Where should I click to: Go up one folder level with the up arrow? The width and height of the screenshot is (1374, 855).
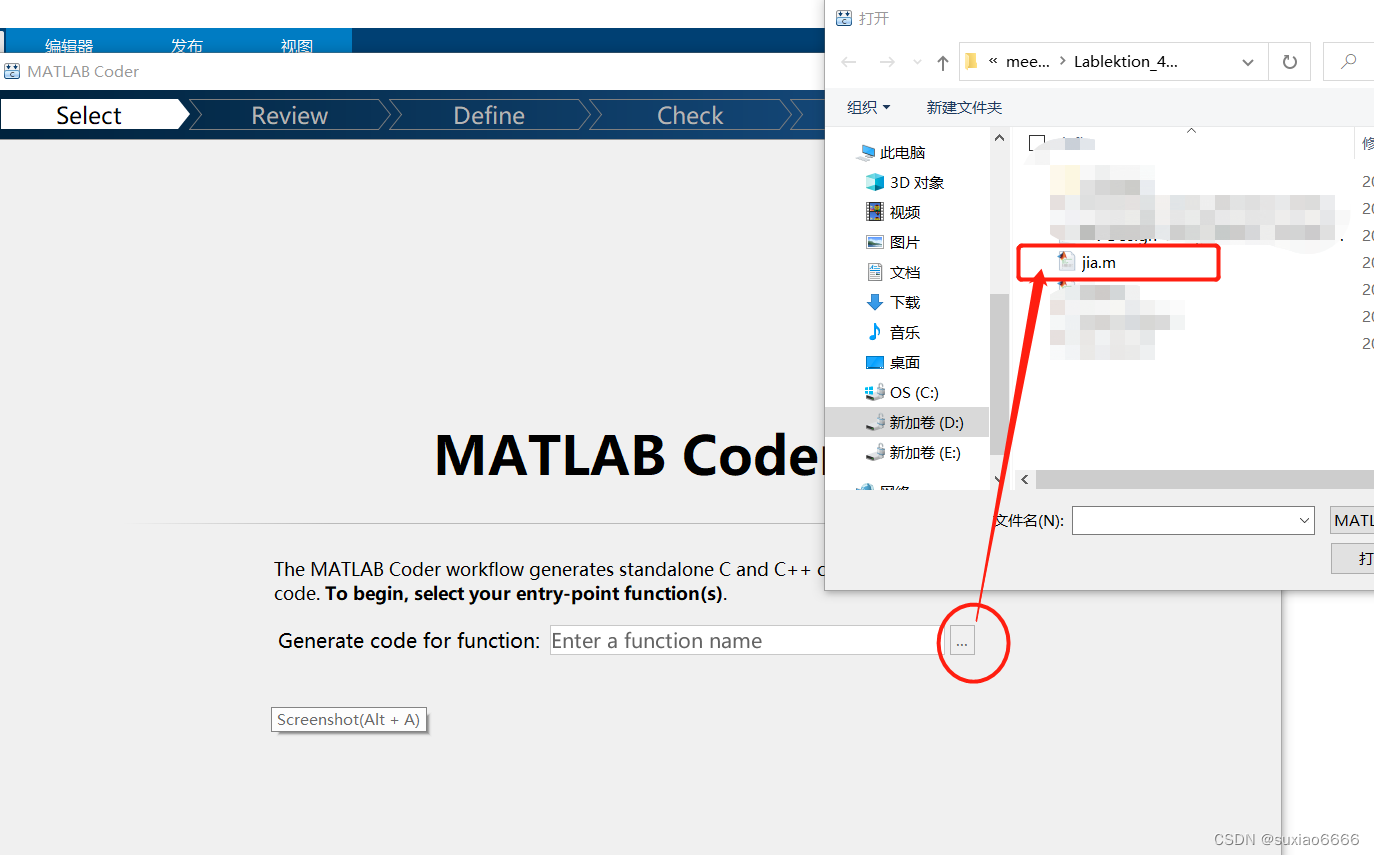pyautogui.click(x=942, y=62)
